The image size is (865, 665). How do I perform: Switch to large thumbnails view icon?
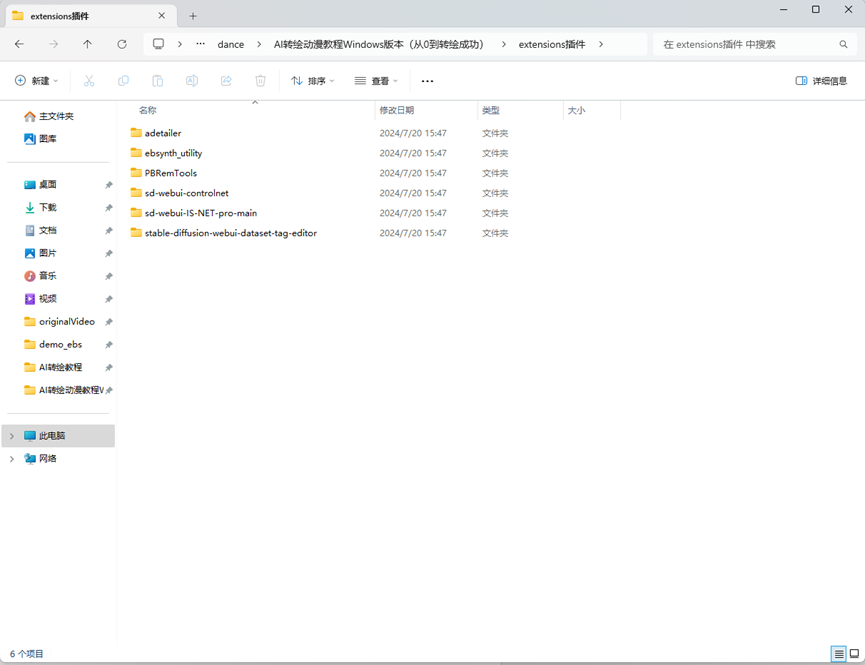[x=854, y=654]
